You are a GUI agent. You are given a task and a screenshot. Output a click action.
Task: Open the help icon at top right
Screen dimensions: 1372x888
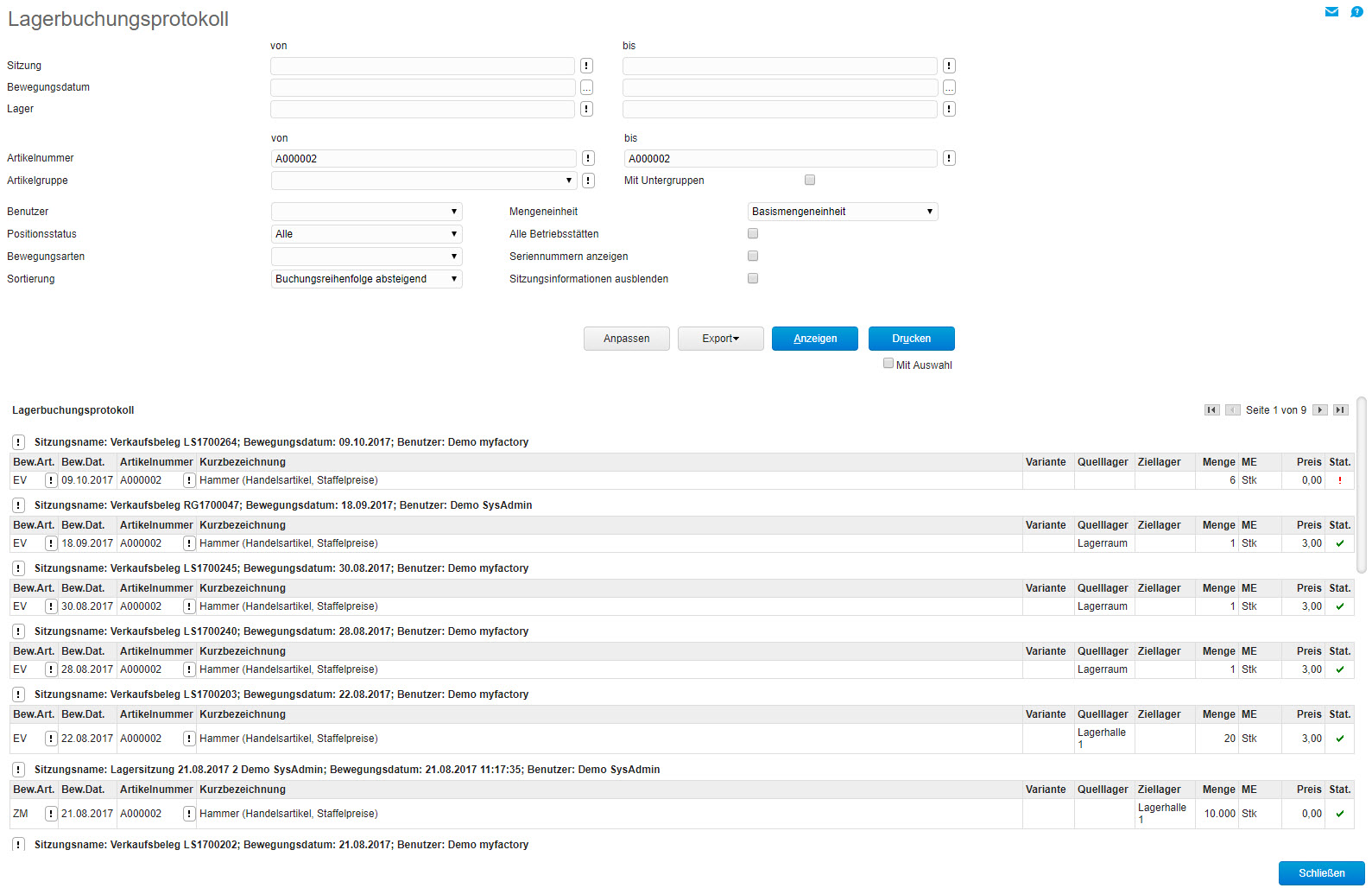(x=1356, y=12)
